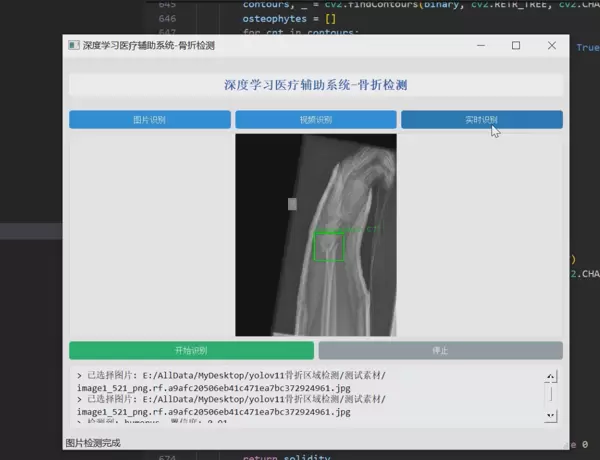Select the 视频识别 (video recognition) button
Viewport: 600px width, 460px height.
[x=316, y=120]
